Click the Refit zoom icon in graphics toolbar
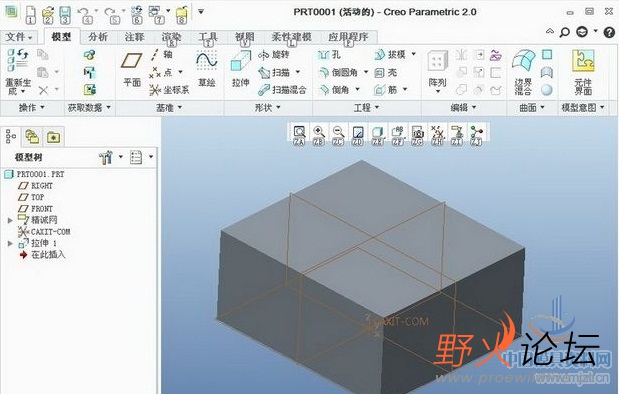The height and width of the screenshot is (394, 619). coord(299,132)
